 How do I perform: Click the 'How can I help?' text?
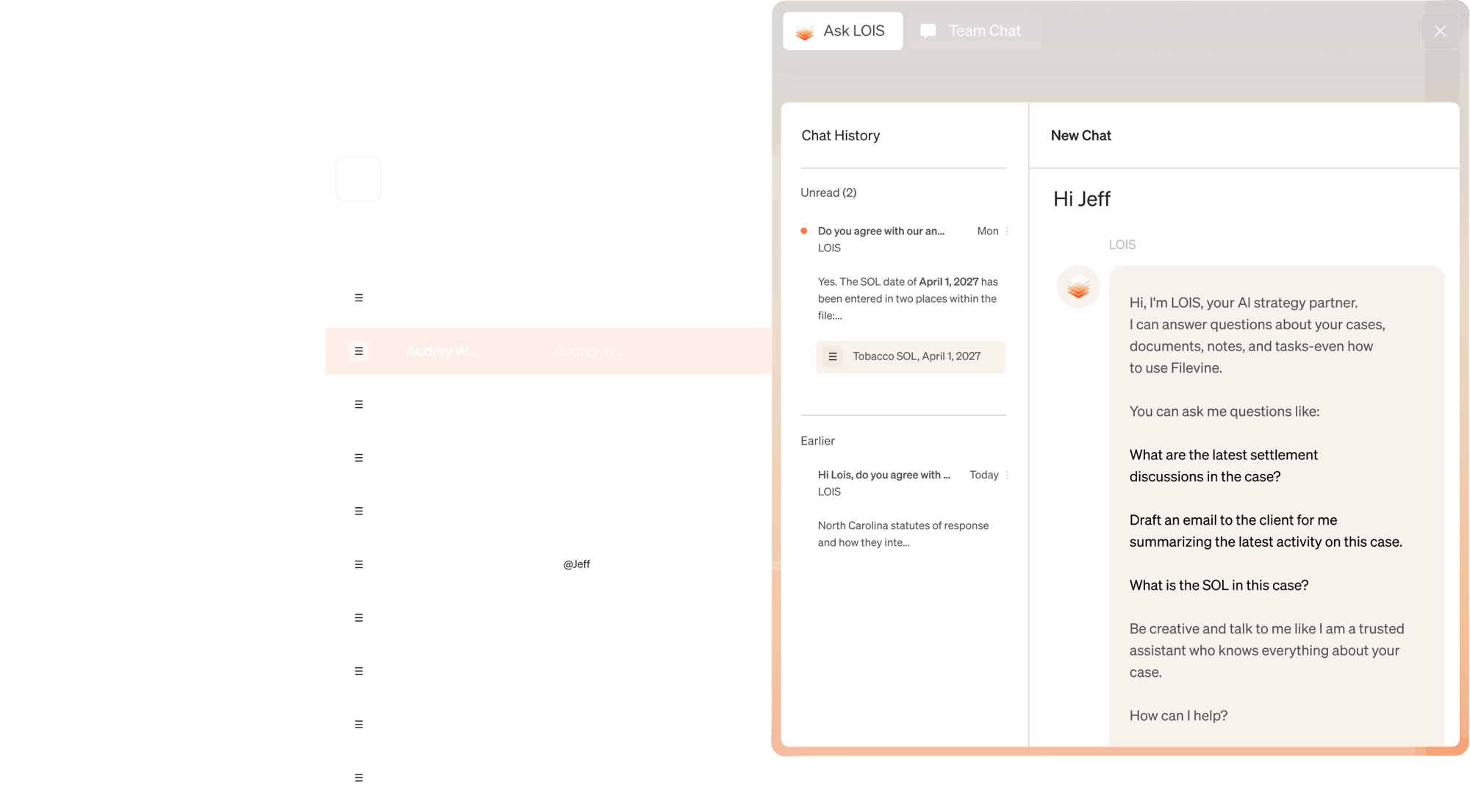(1178, 716)
